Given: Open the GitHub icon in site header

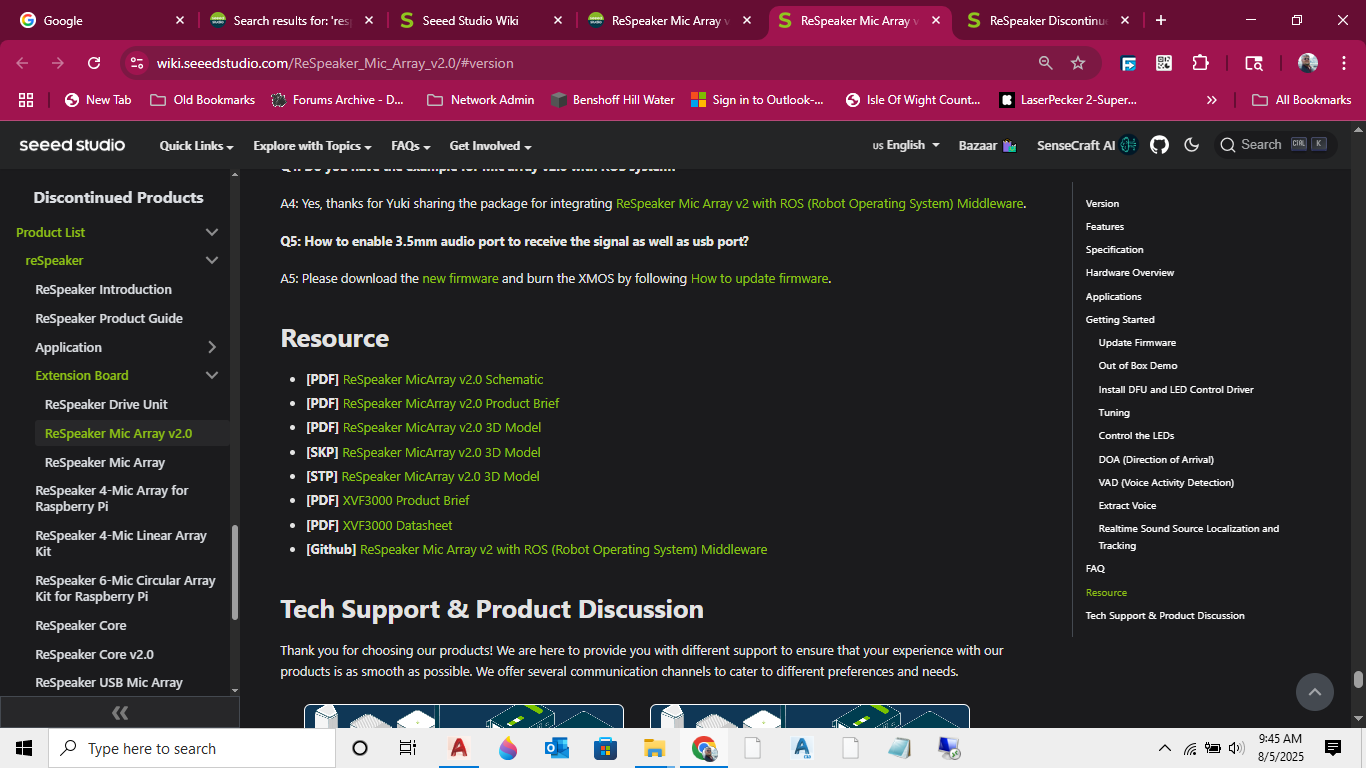Looking at the screenshot, I should [x=1159, y=145].
